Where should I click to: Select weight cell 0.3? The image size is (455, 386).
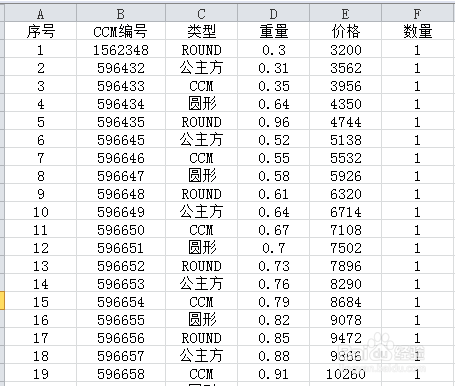point(273,49)
